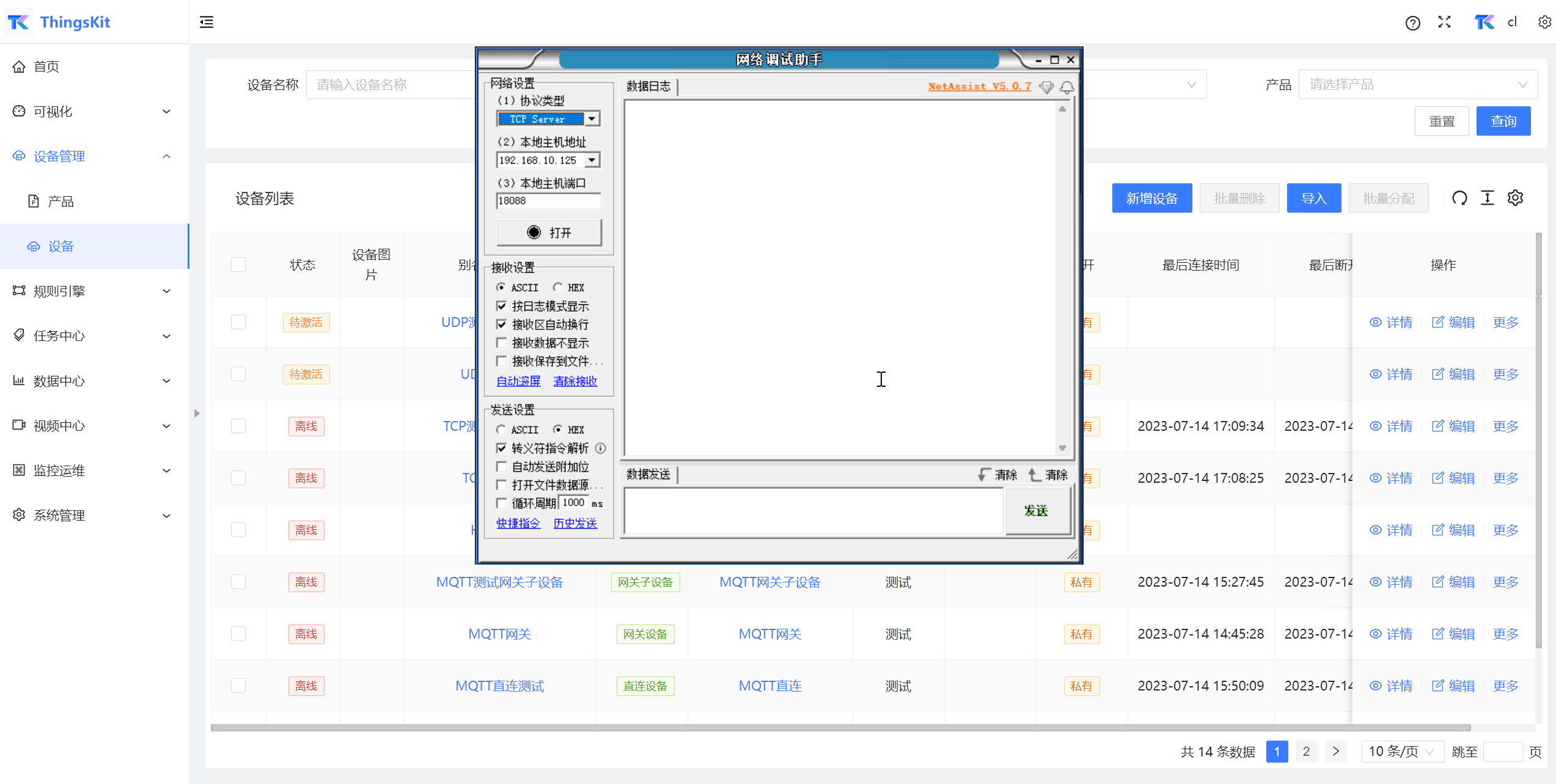
Task: Open the TCP Server protocol dropdown
Action: point(592,119)
